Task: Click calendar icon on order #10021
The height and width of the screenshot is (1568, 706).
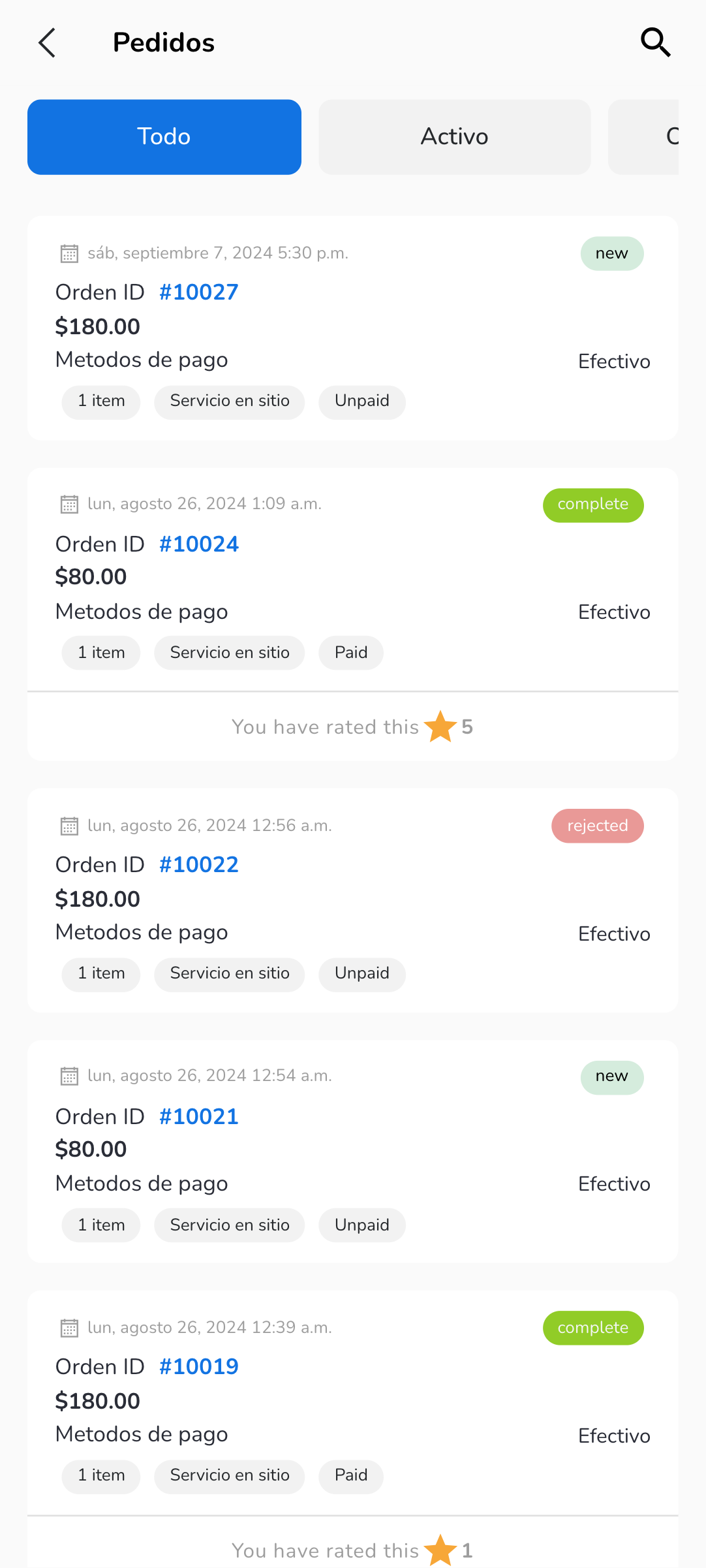Action: click(69, 1076)
